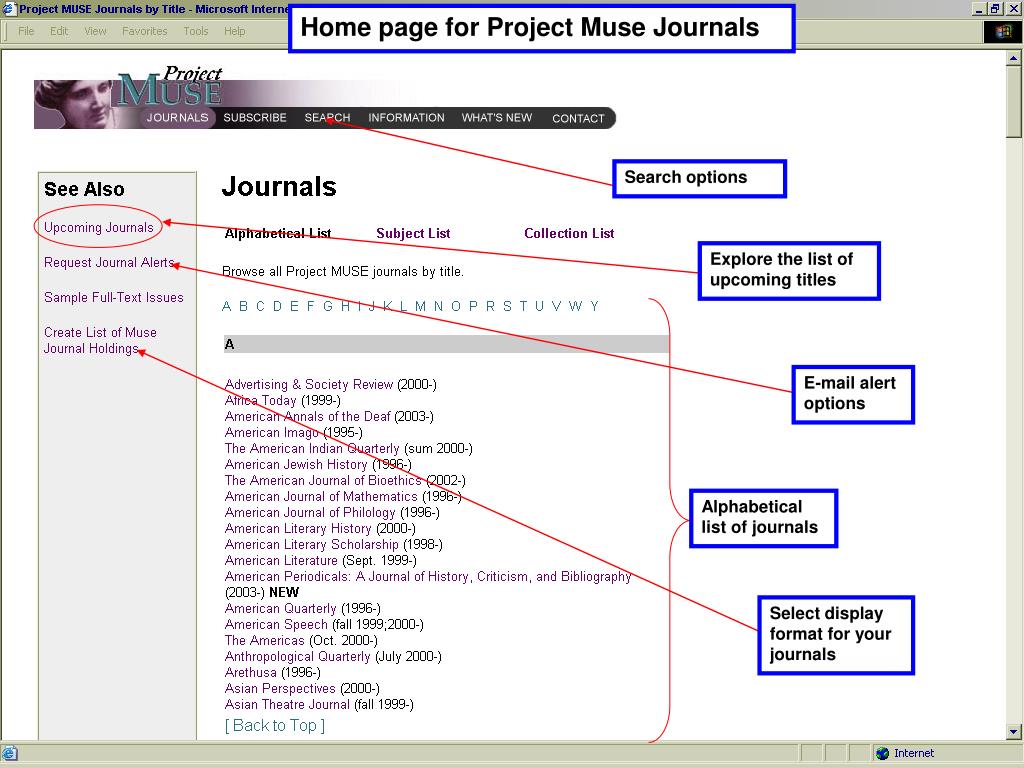Image resolution: width=1024 pixels, height=768 pixels.
Task: Jump to letter B in the alphabet index
Action: (243, 306)
